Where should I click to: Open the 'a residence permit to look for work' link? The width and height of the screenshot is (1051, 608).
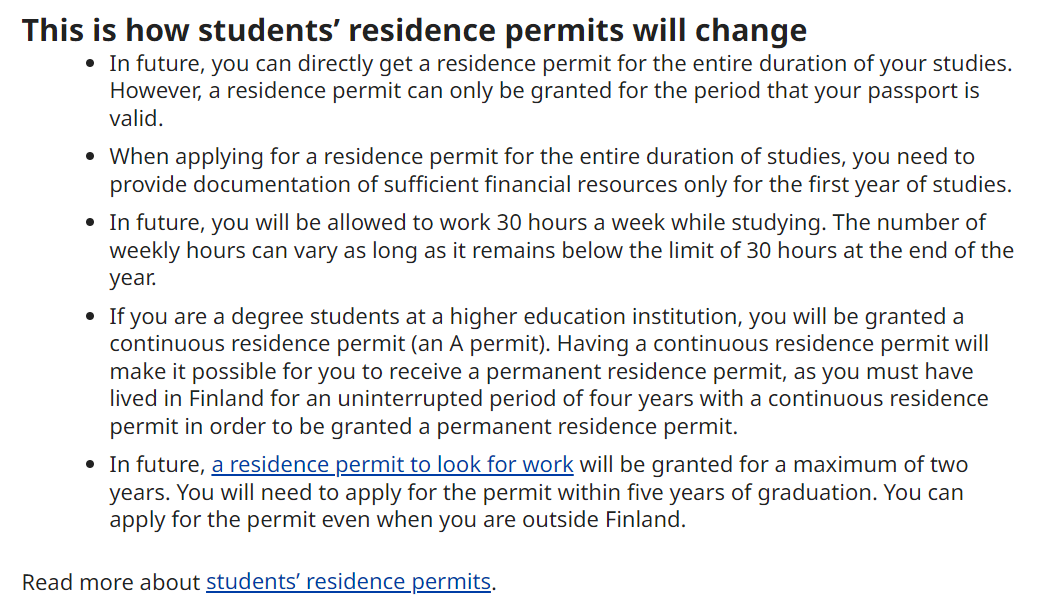[x=392, y=465]
